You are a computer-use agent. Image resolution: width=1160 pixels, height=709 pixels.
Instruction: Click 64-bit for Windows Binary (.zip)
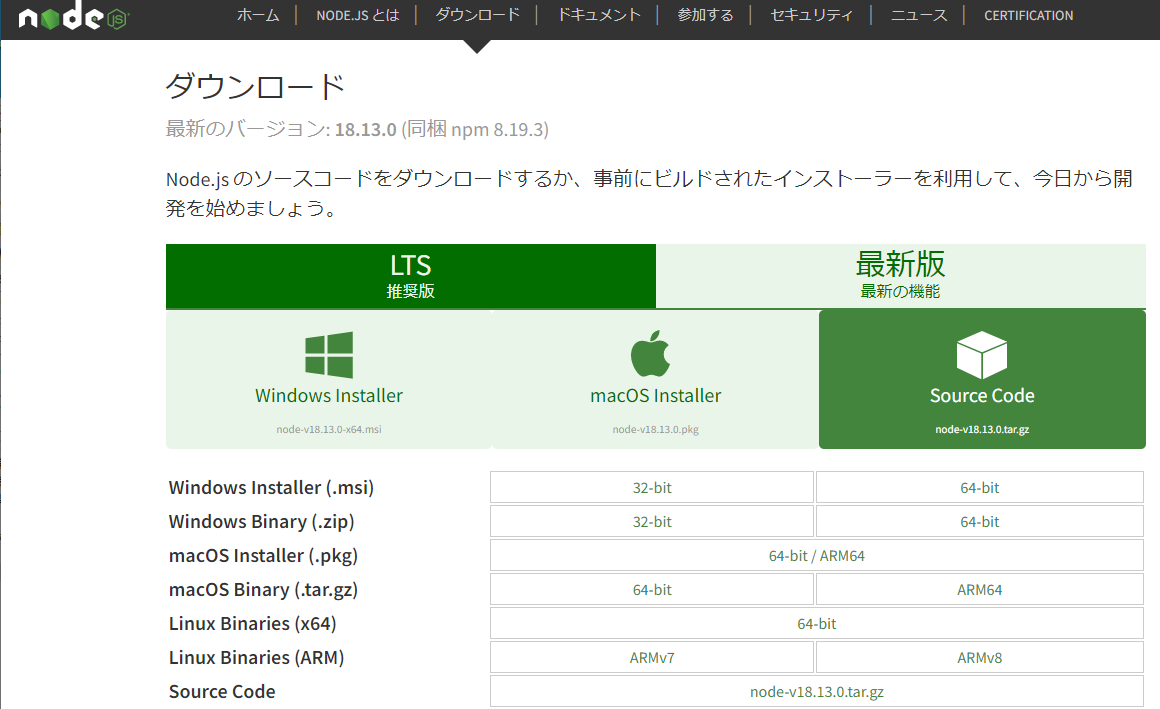(979, 522)
